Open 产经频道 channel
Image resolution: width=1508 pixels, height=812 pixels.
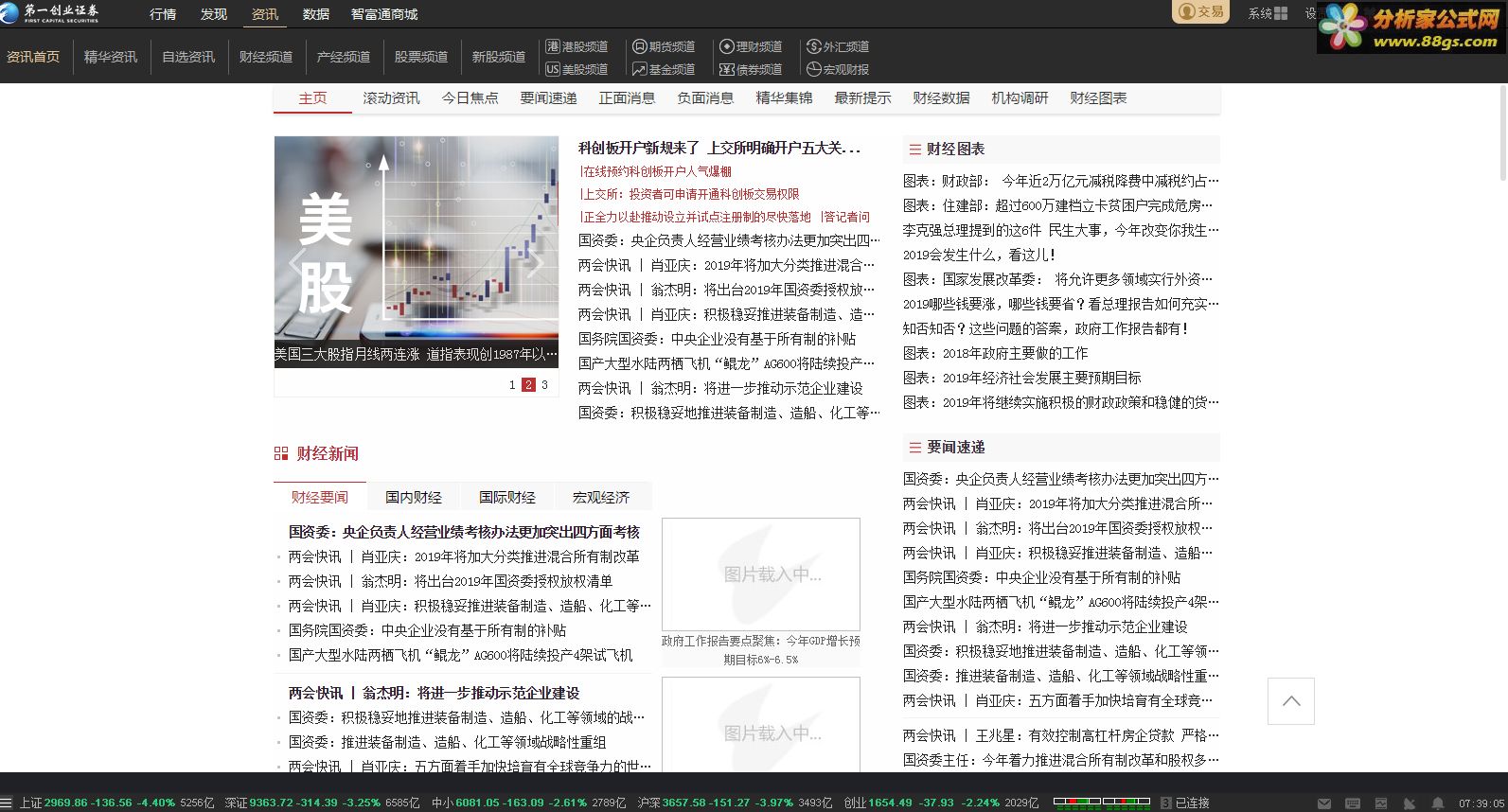pos(344,57)
